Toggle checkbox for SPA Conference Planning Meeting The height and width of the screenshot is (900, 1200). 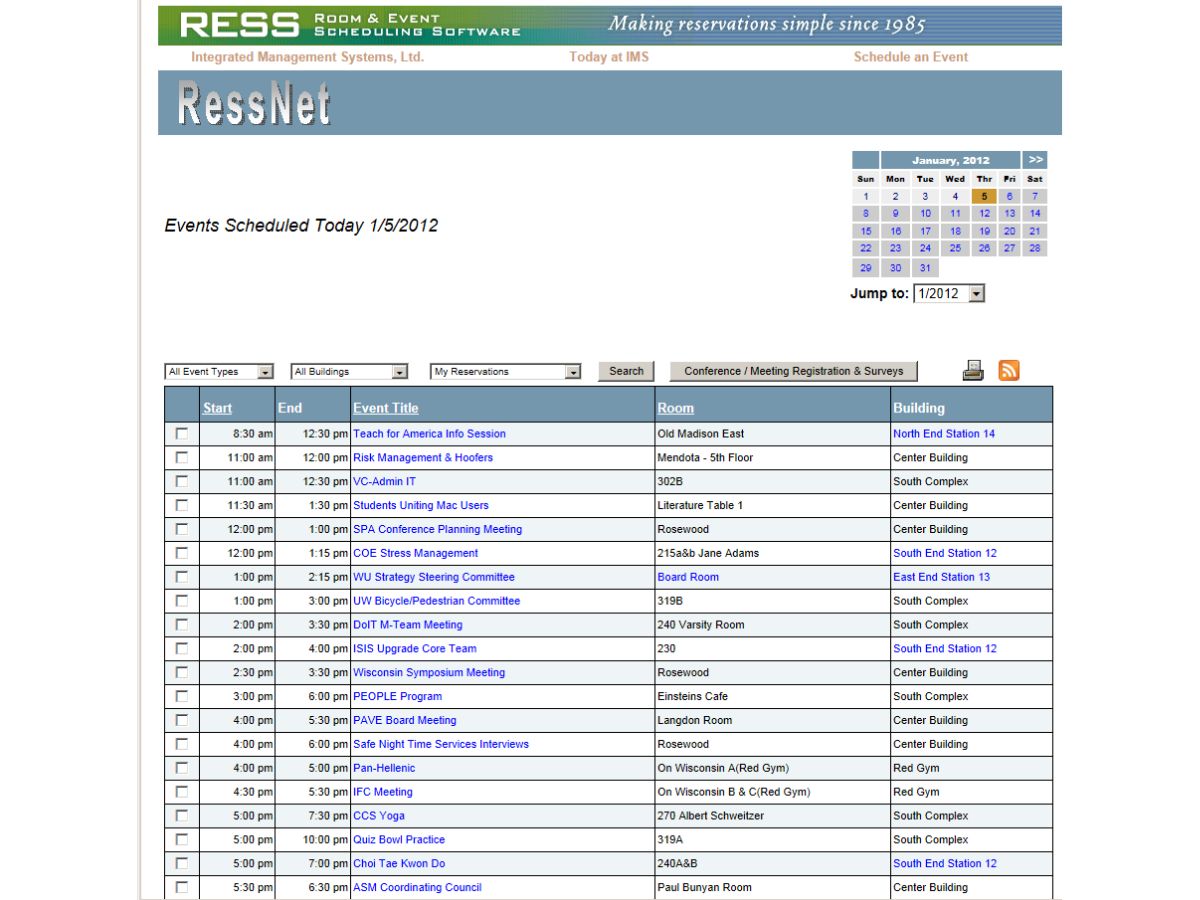[181, 530]
